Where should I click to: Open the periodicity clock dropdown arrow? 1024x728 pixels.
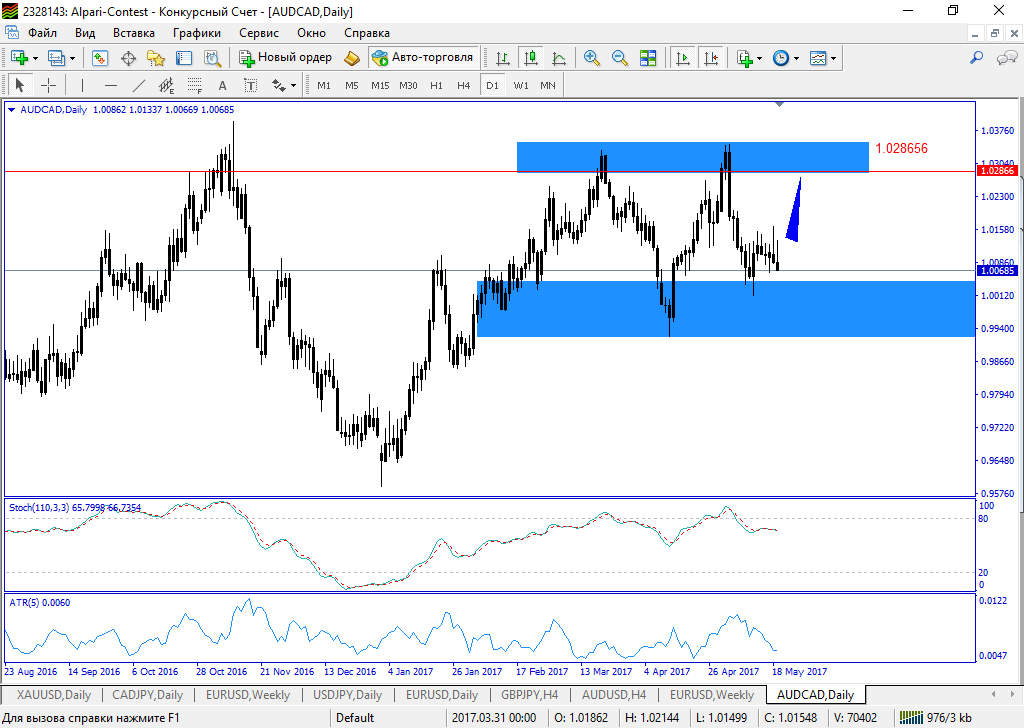796,59
